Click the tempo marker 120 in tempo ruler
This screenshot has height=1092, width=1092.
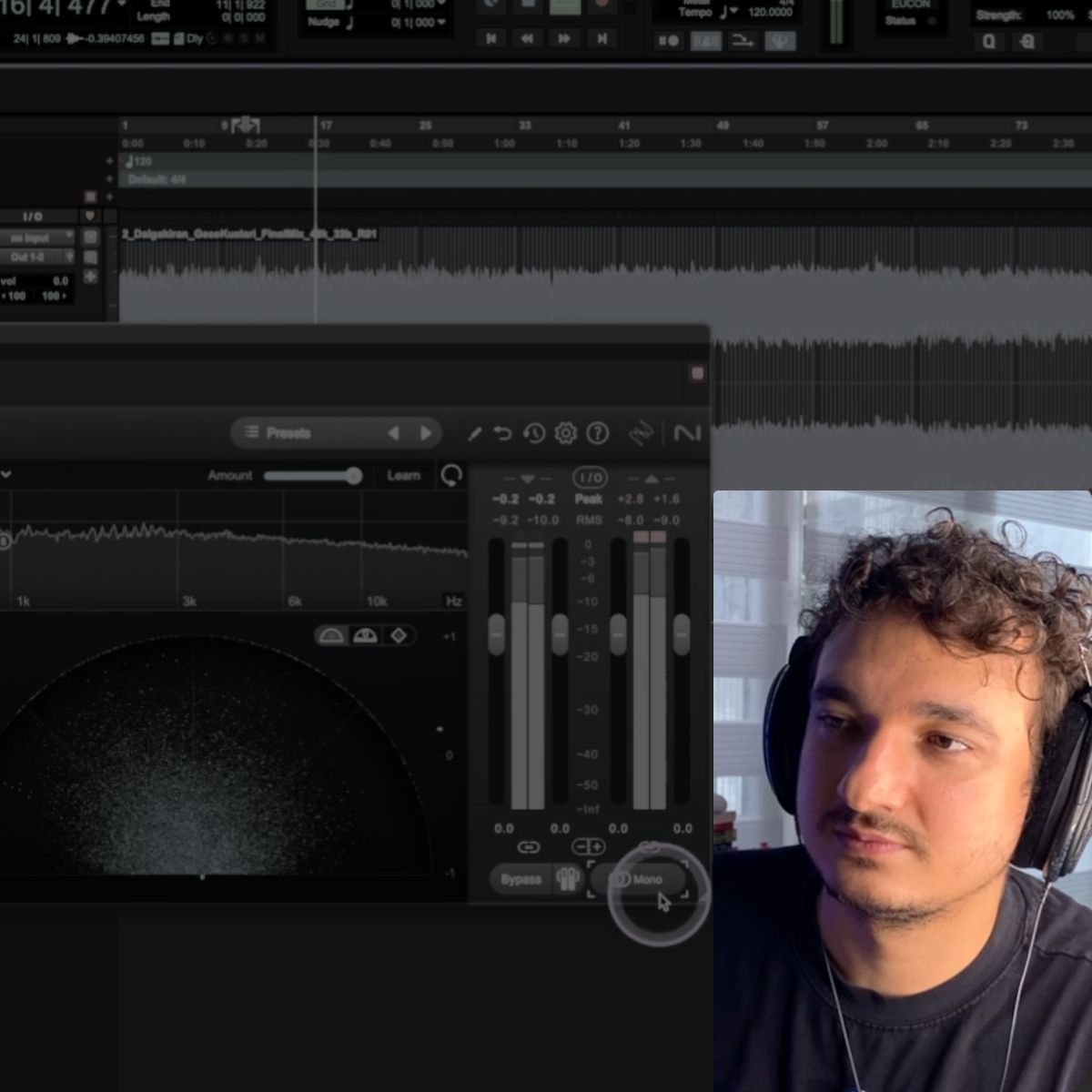pyautogui.click(x=139, y=162)
